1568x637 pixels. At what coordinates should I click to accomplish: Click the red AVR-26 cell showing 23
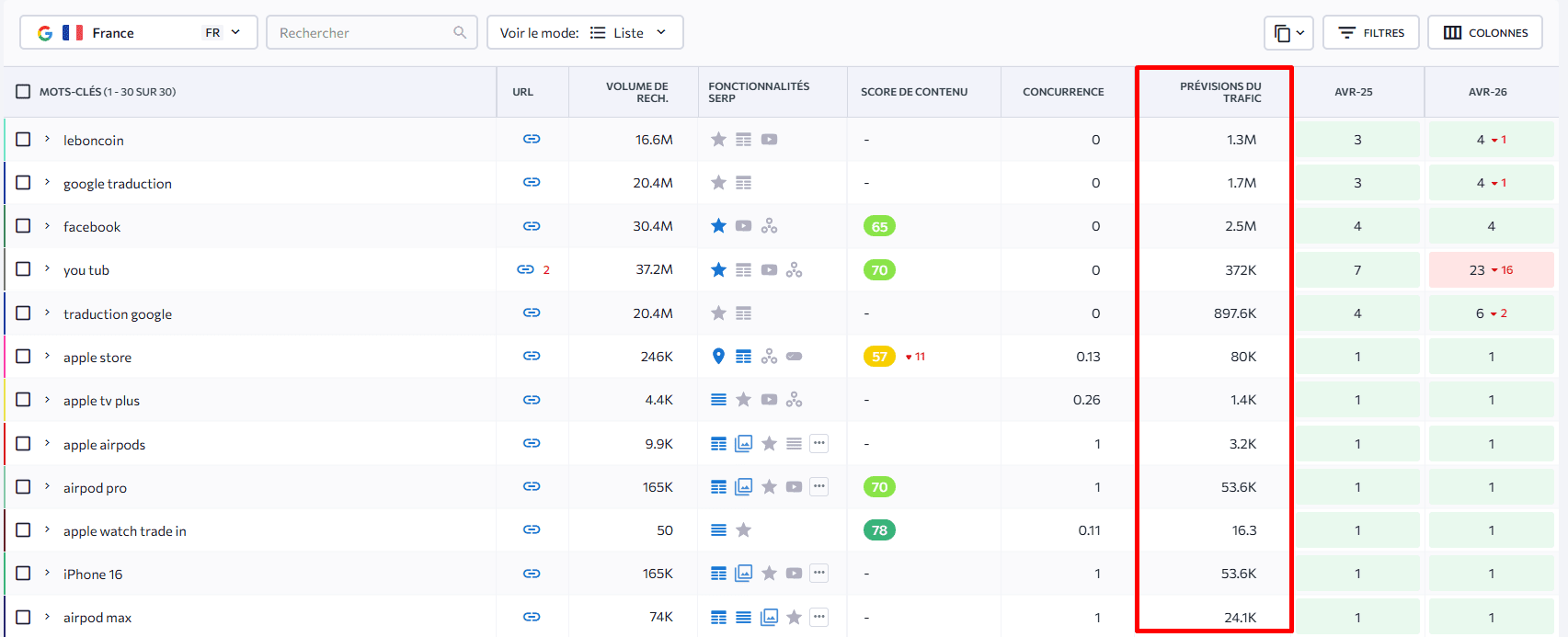(x=1491, y=269)
